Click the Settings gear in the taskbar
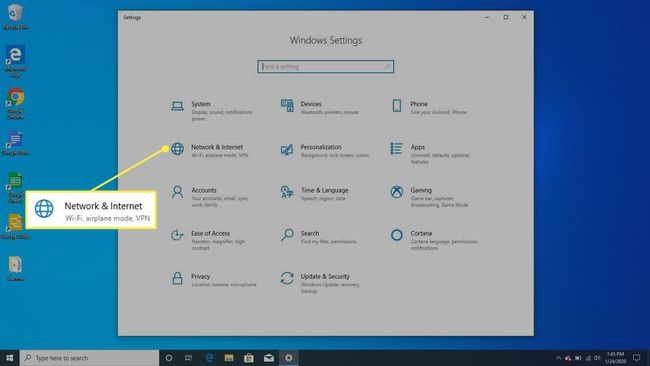650x366 pixels. [289, 358]
